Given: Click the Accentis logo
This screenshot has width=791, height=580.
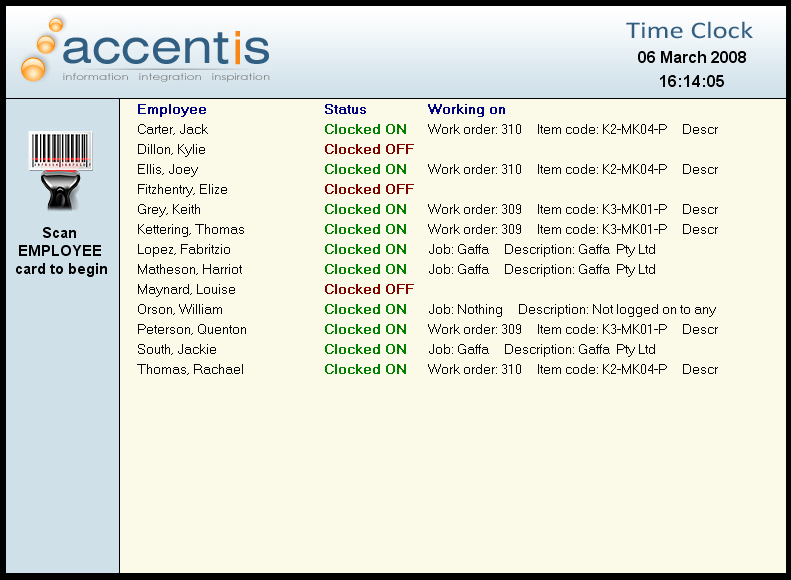Looking at the screenshot, I should [x=145, y=49].
